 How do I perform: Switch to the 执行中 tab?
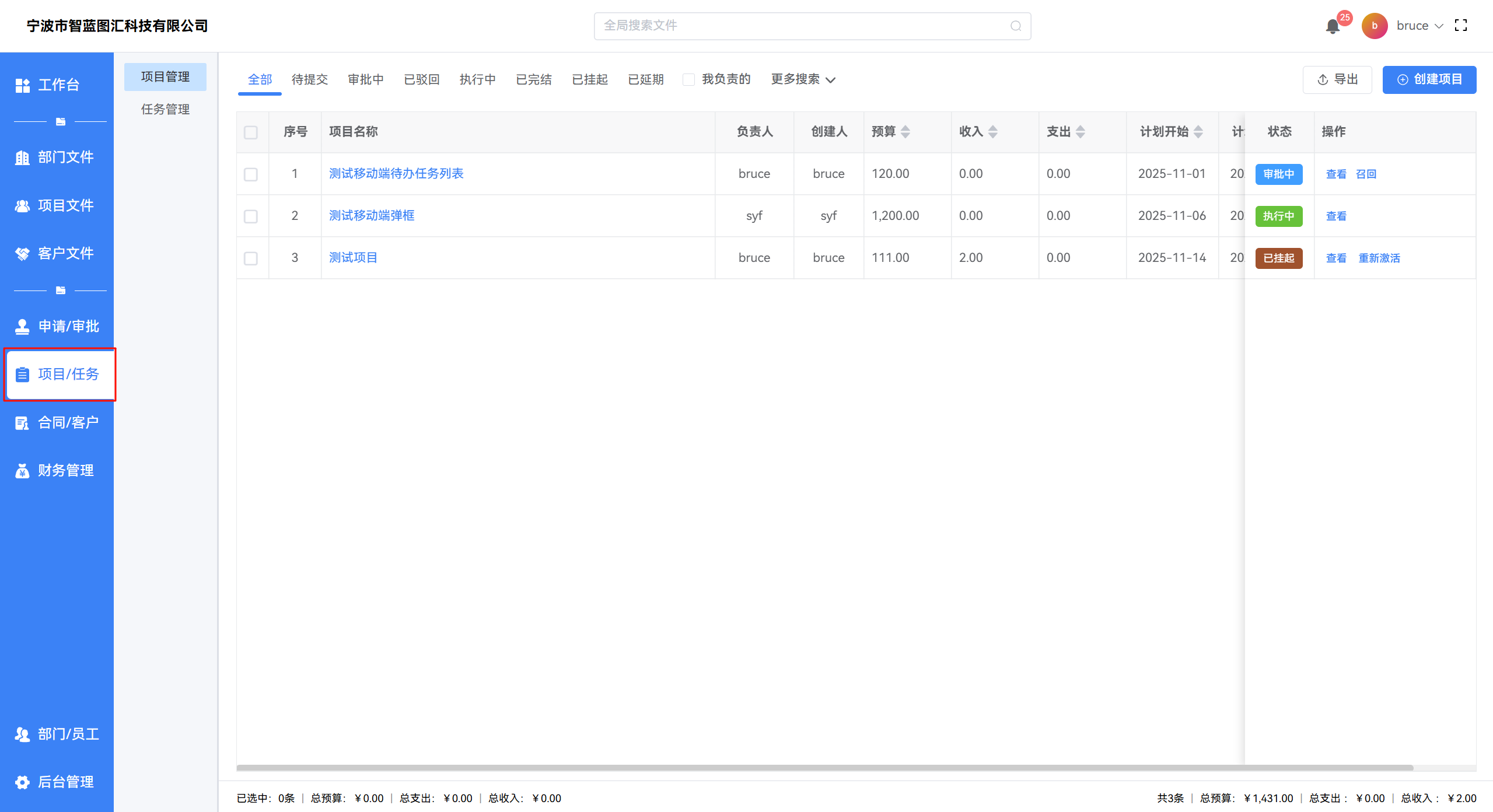(x=477, y=80)
